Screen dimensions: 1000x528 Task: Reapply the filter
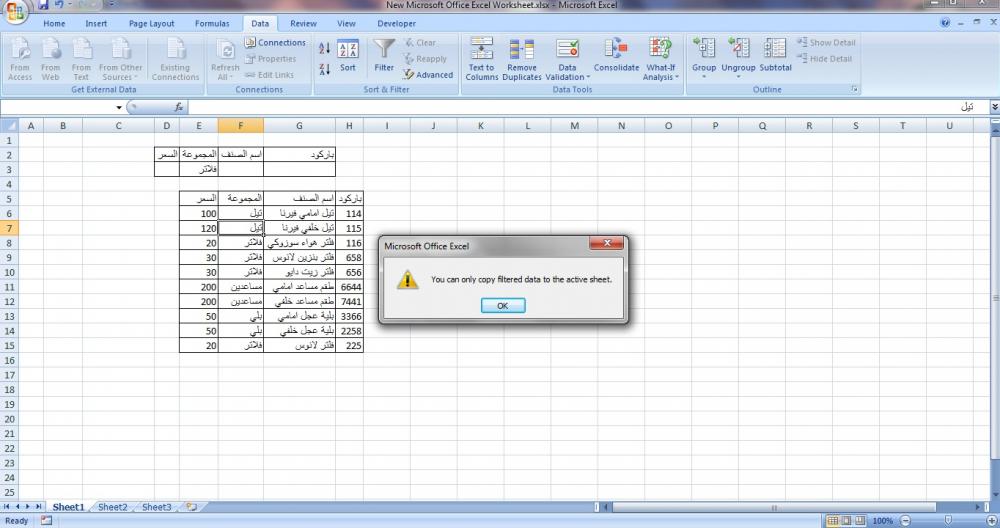pos(425,59)
